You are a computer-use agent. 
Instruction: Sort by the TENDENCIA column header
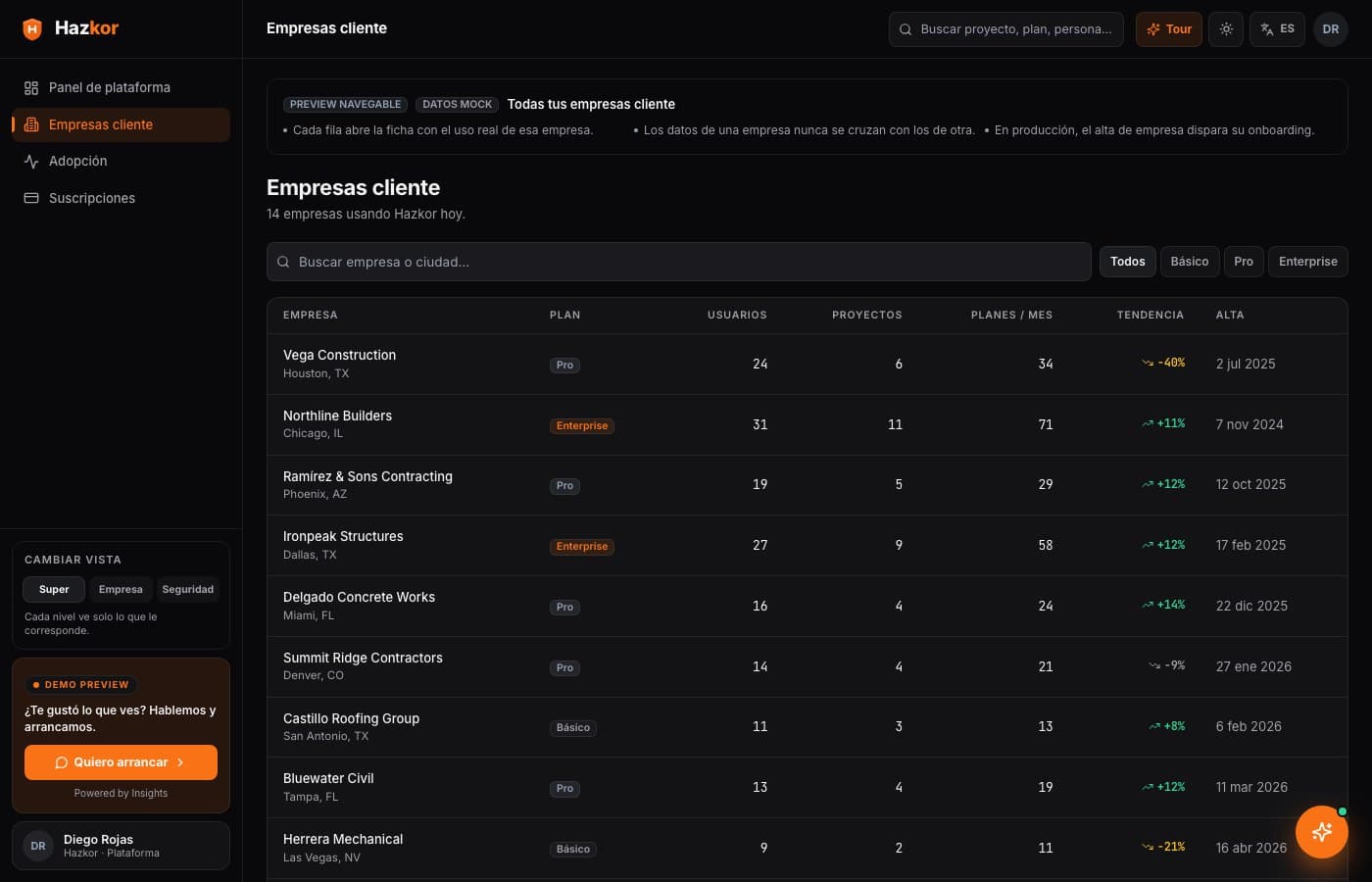coord(1151,316)
